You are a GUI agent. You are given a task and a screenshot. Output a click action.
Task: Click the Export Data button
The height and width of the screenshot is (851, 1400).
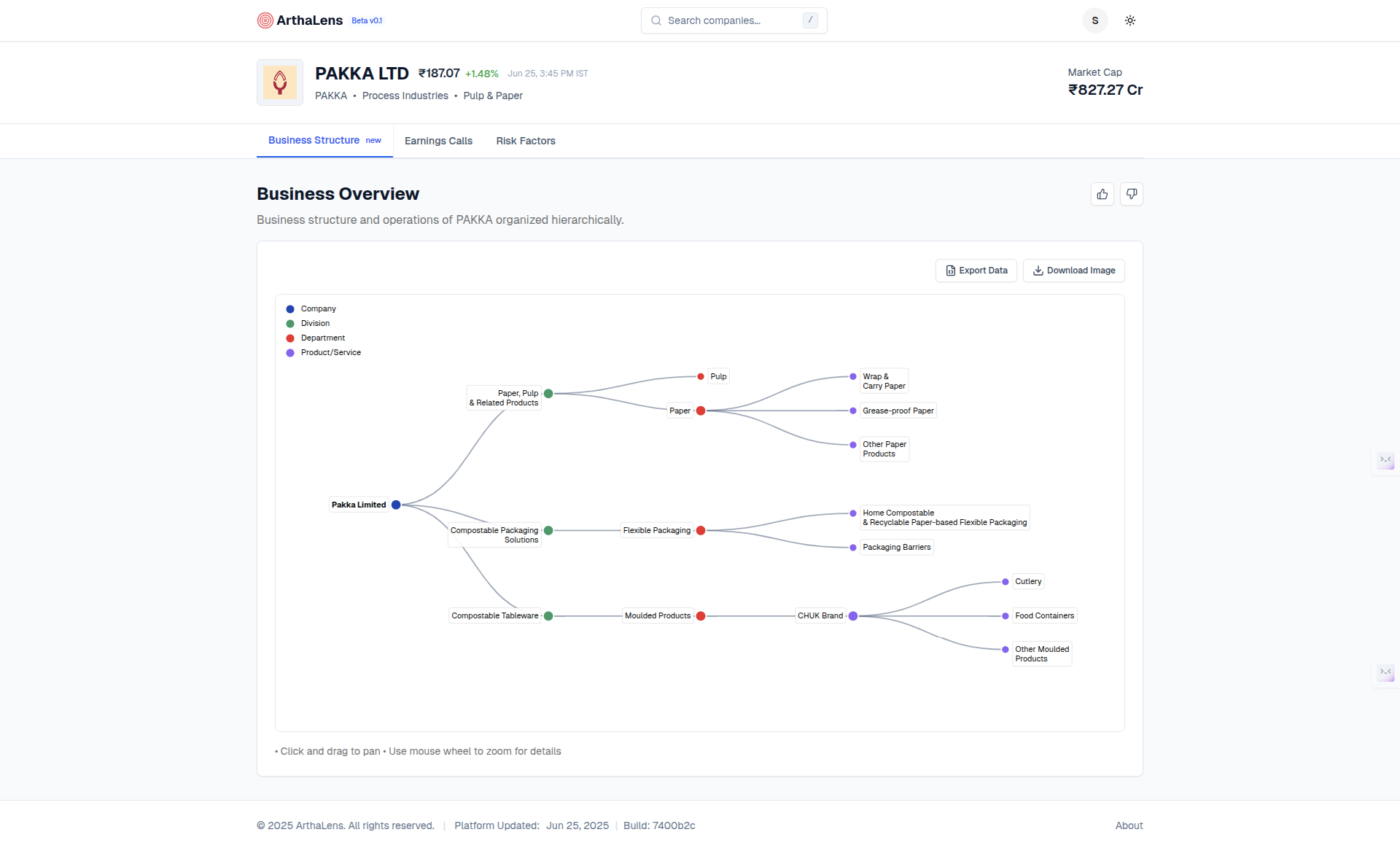click(976, 271)
